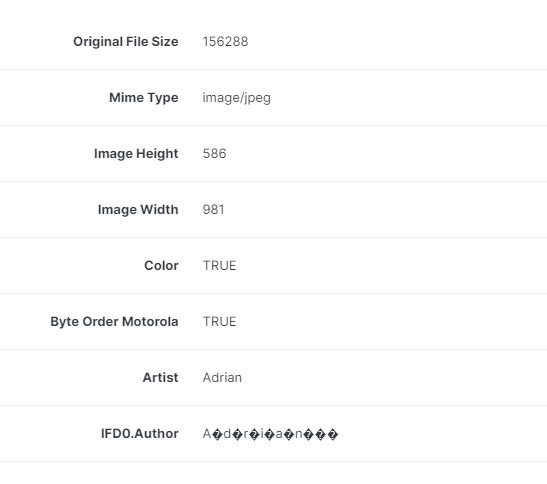Select the width value 981
547x484 pixels.
213,209
